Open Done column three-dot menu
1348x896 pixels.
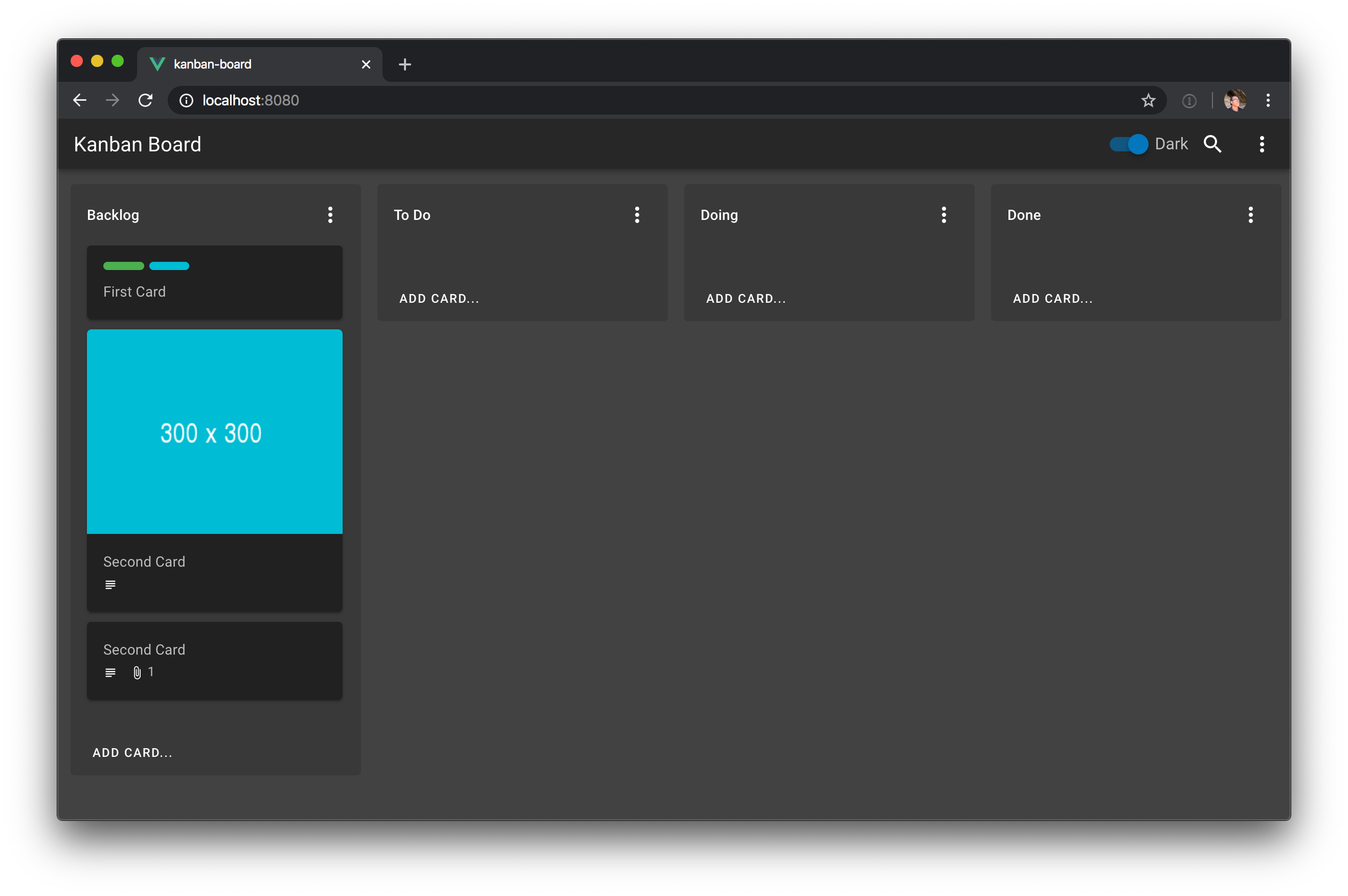point(1251,215)
